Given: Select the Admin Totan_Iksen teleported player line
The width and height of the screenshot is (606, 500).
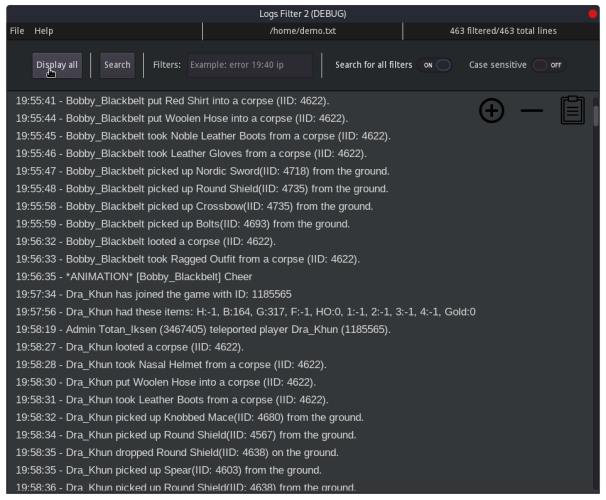Looking at the screenshot, I should (202, 329).
